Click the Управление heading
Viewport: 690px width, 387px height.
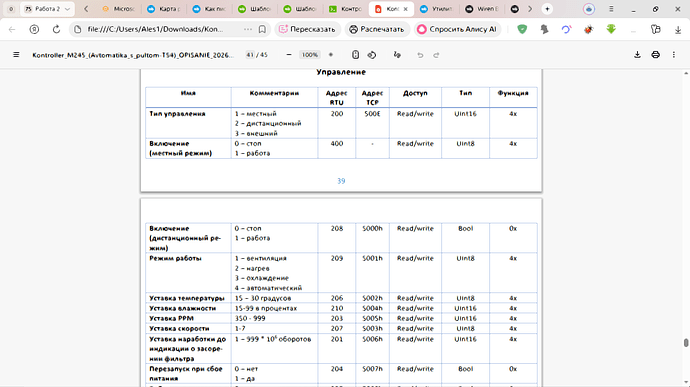[341, 72]
